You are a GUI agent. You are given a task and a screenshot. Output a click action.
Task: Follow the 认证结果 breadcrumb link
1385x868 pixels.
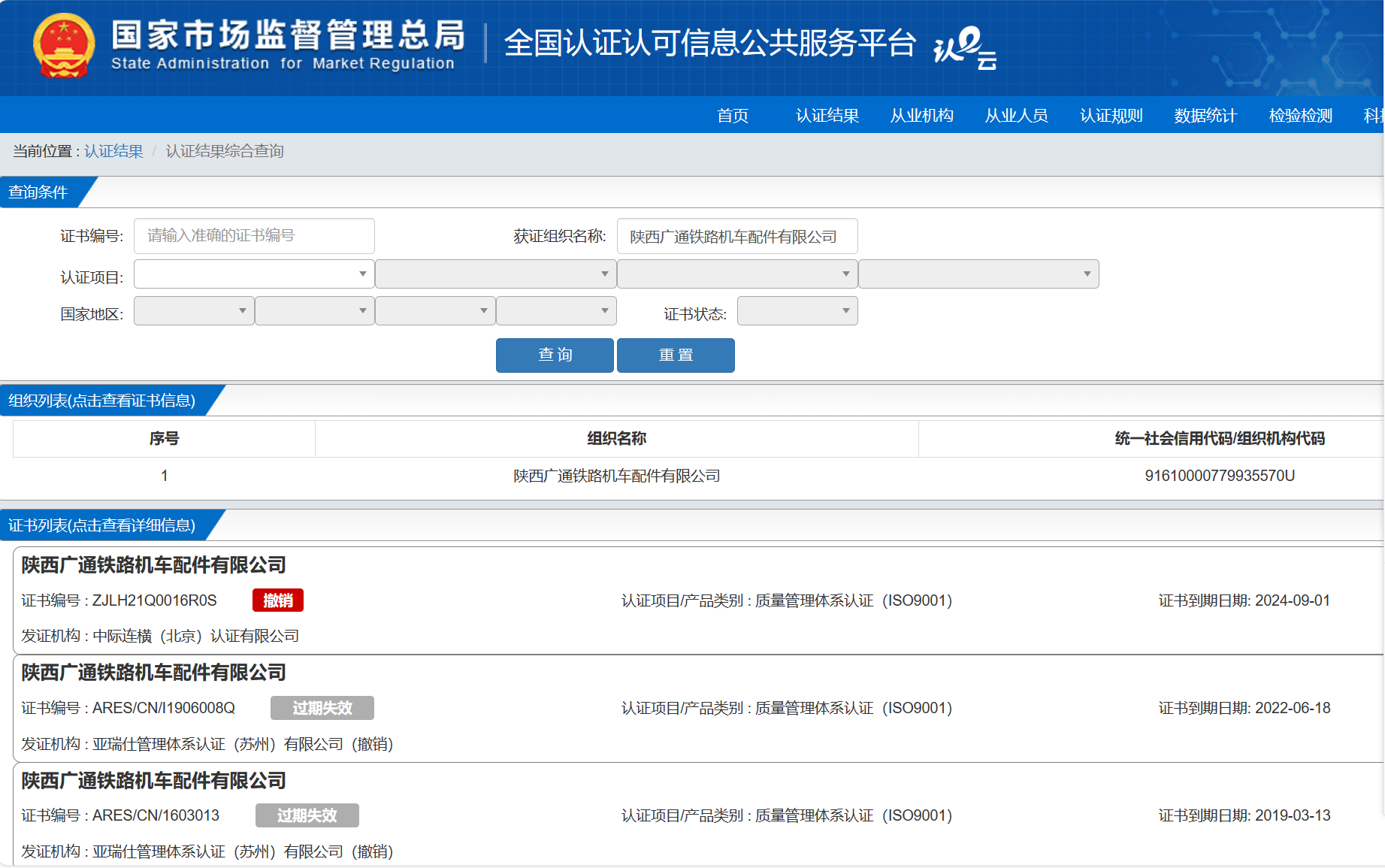(x=113, y=151)
